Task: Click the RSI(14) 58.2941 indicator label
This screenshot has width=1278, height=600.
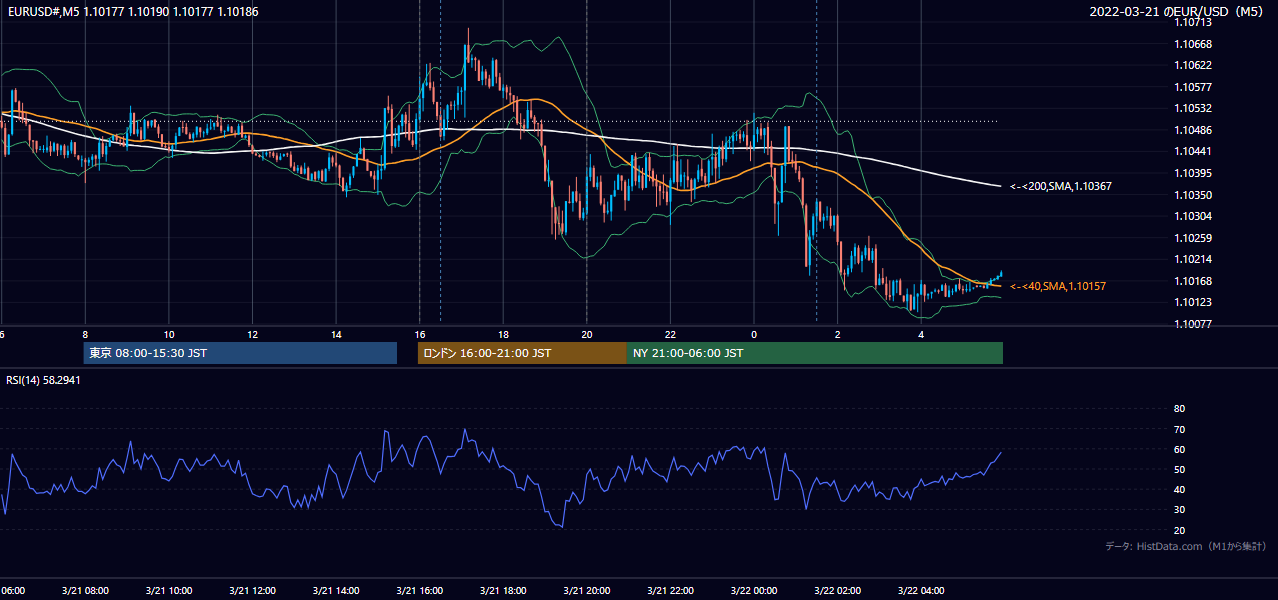Action: [x=43, y=380]
